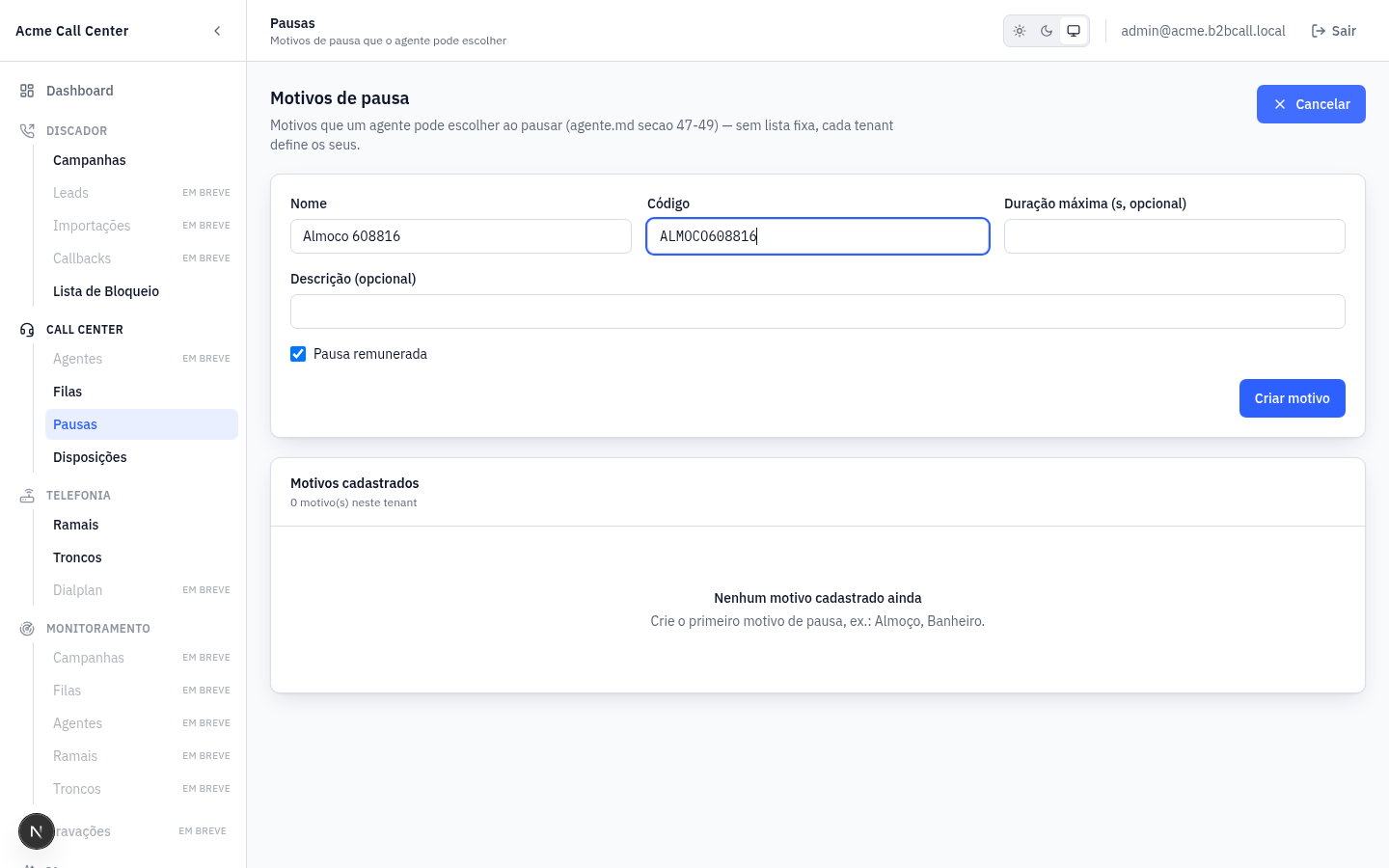Image resolution: width=1389 pixels, height=868 pixels.
Task: Collapse the sidebar with the chevron arrow
Action: pyautogui.click(x=217, y=31)
